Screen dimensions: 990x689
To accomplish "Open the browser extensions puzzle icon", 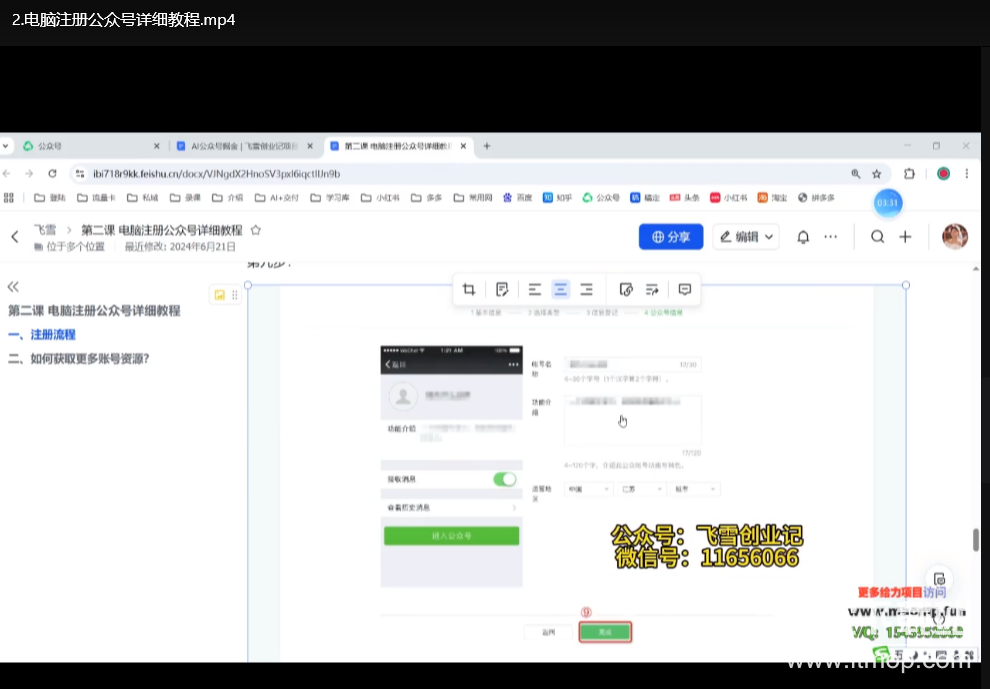I will tap(909, 174).
